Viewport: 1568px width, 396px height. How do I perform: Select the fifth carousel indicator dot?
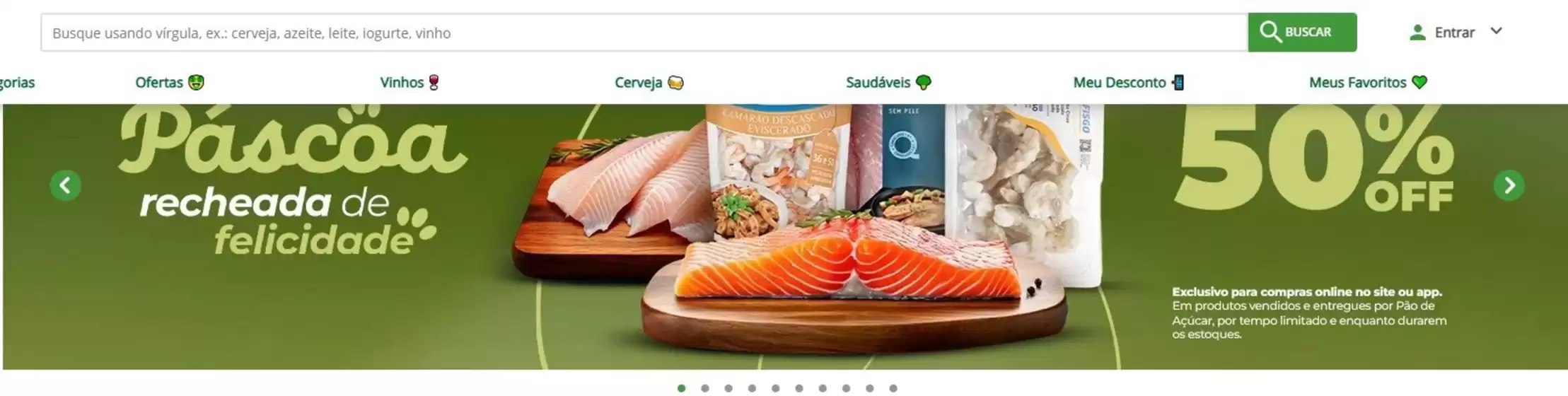pos(776,388)
